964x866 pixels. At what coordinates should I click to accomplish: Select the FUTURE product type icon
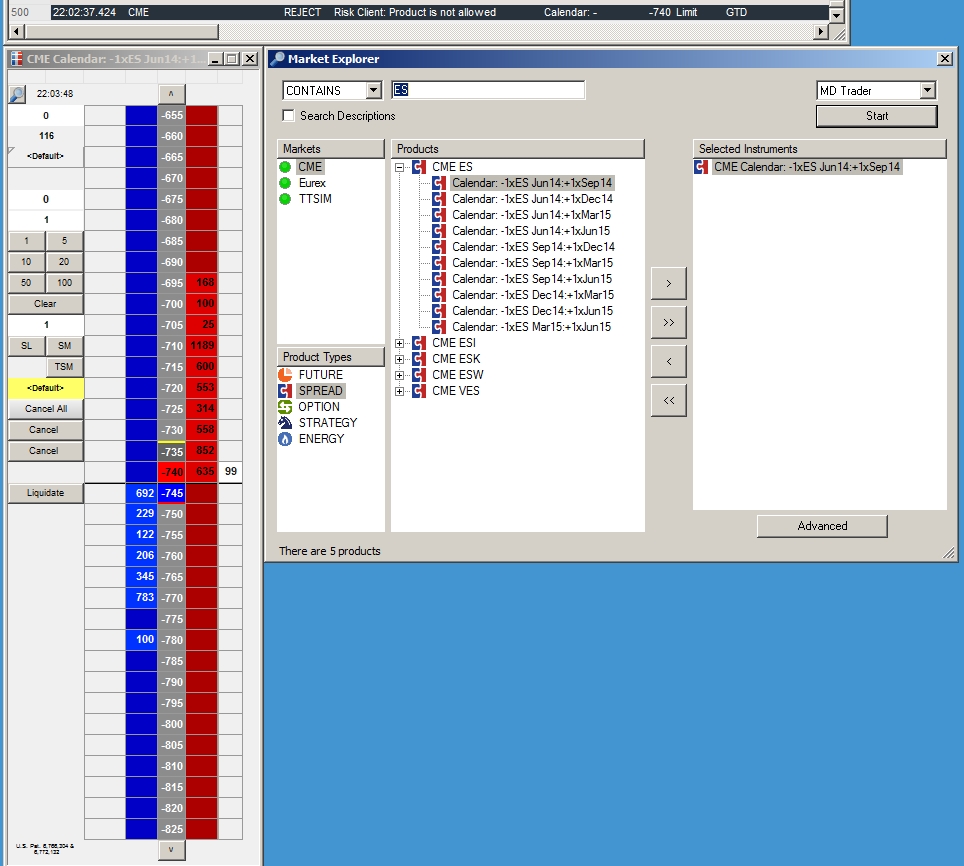click(285, 375)
